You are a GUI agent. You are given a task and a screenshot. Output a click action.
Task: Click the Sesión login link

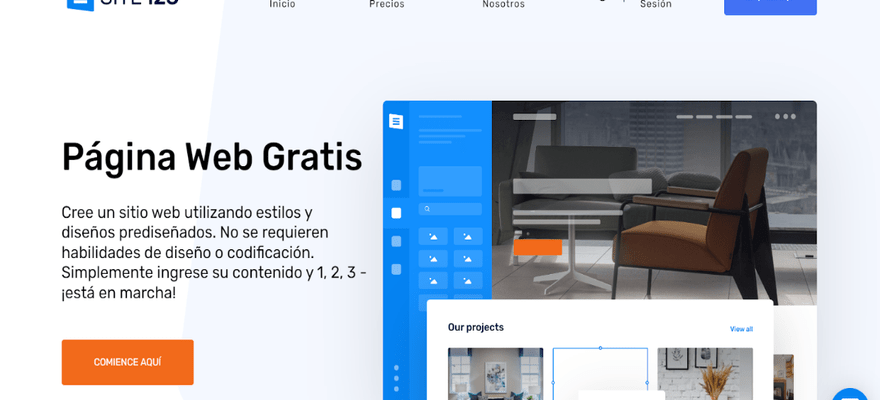point(656,4)
